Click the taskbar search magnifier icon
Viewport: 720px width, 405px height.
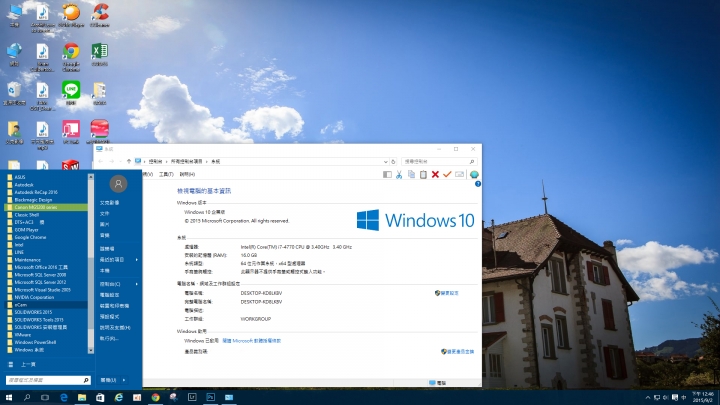[27, 397]
